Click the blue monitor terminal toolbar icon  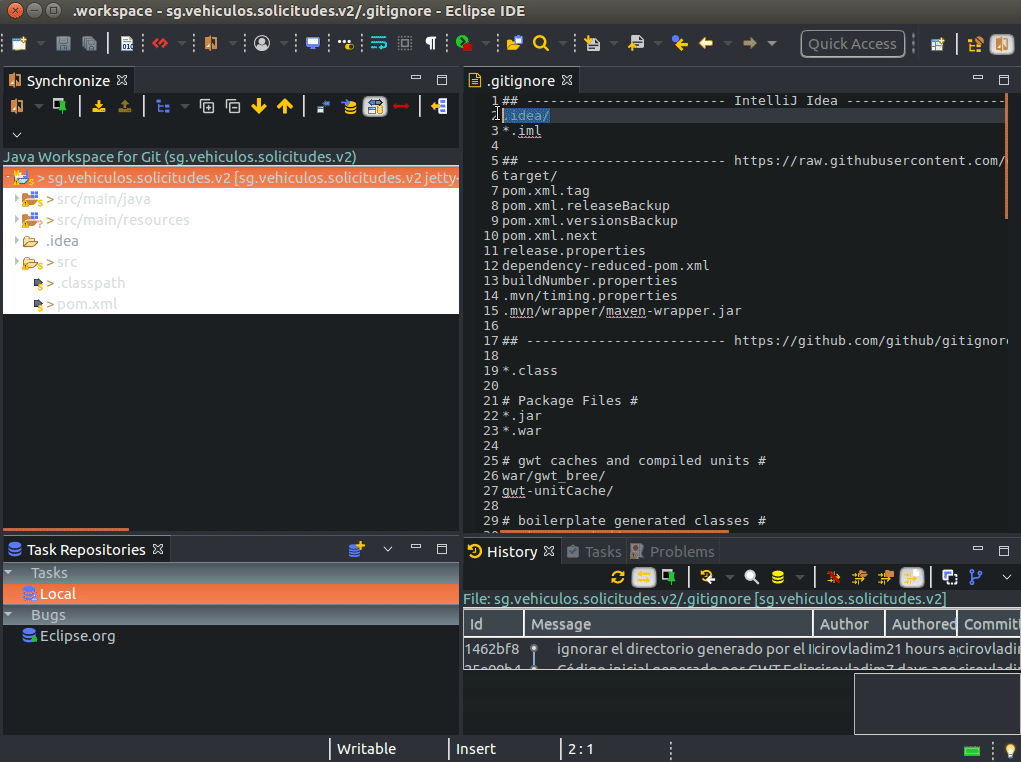coord(313,44)
